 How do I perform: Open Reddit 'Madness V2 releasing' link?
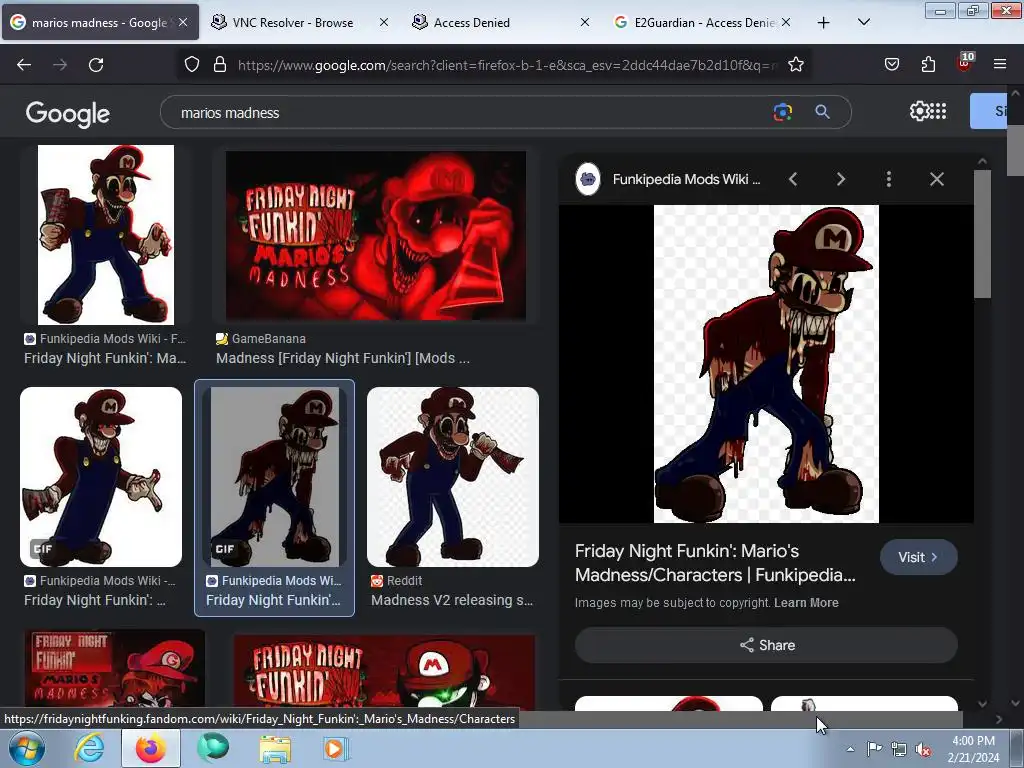pyautogui.click(x=452, y=600)
